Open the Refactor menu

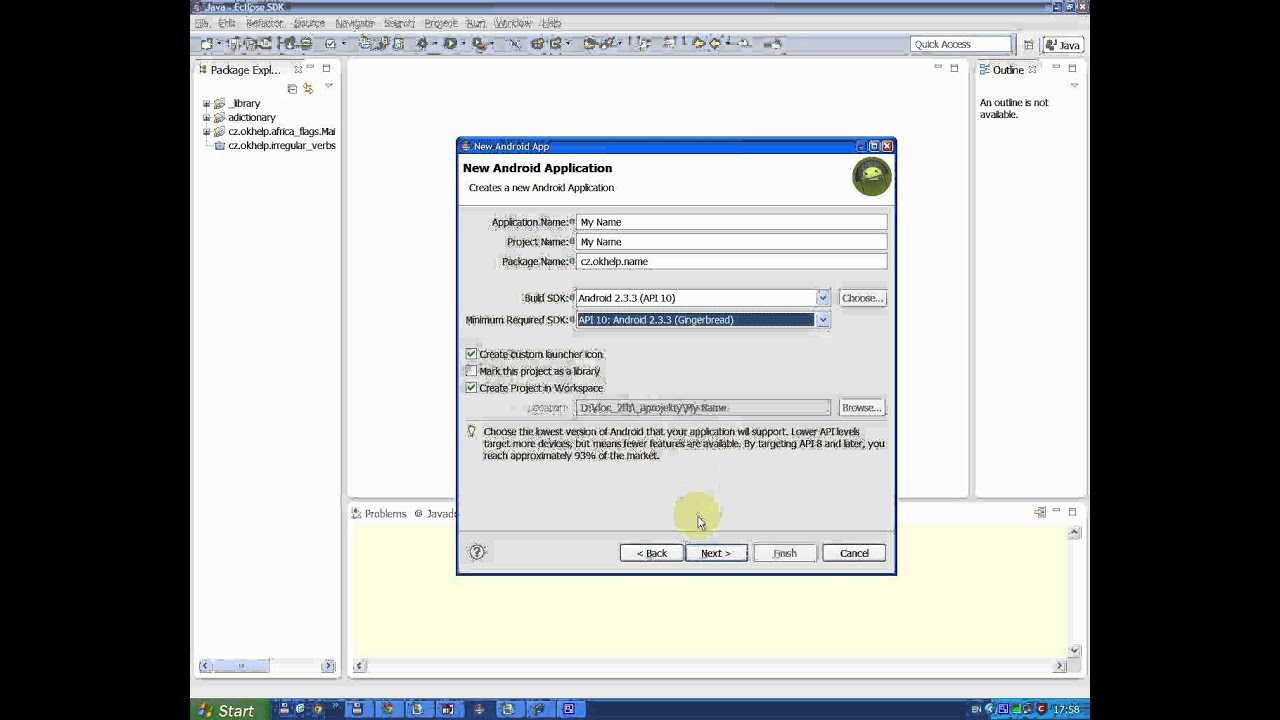(265, 23)
